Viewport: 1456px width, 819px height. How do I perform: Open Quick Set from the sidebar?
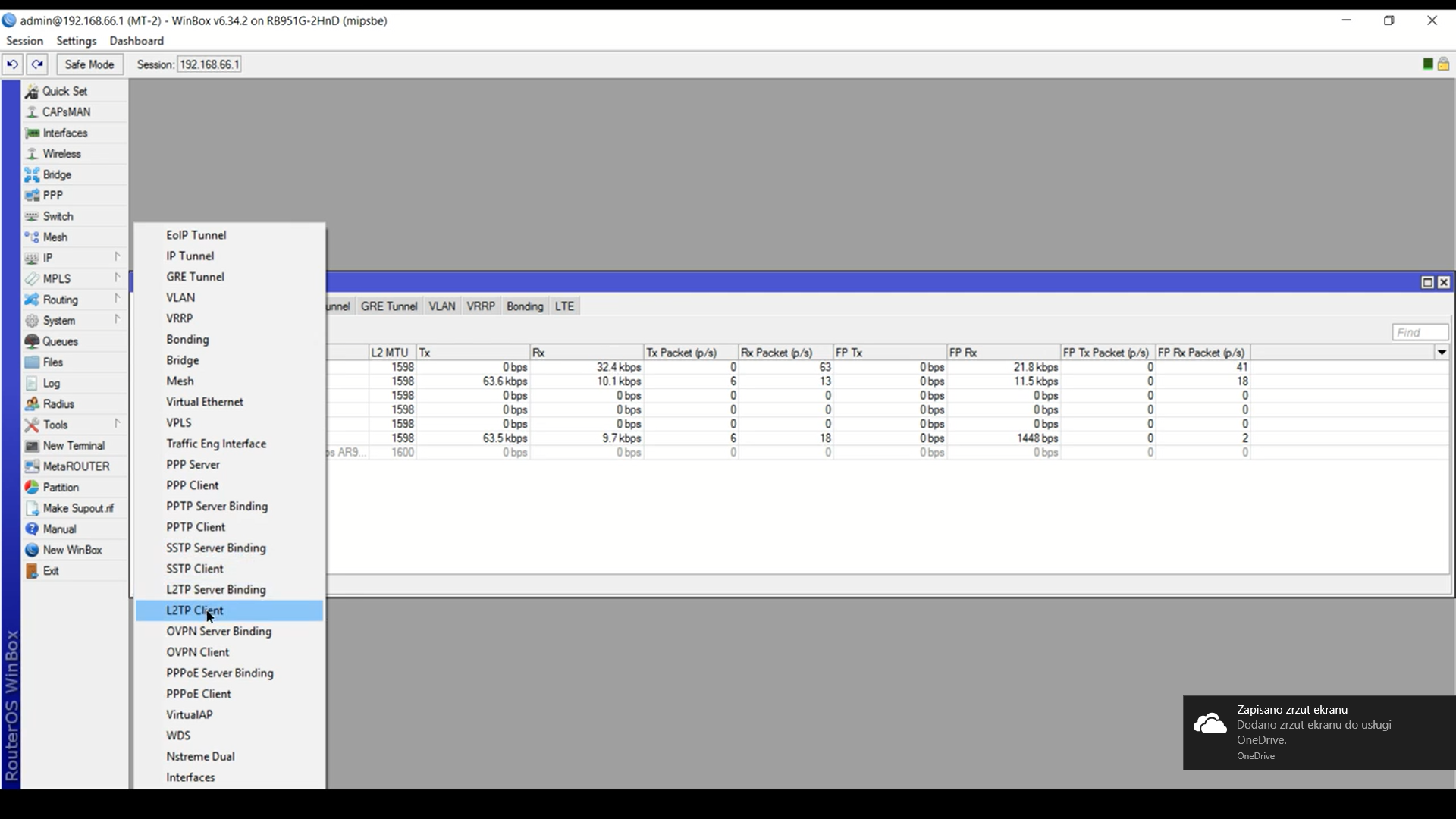click(74, 91)
